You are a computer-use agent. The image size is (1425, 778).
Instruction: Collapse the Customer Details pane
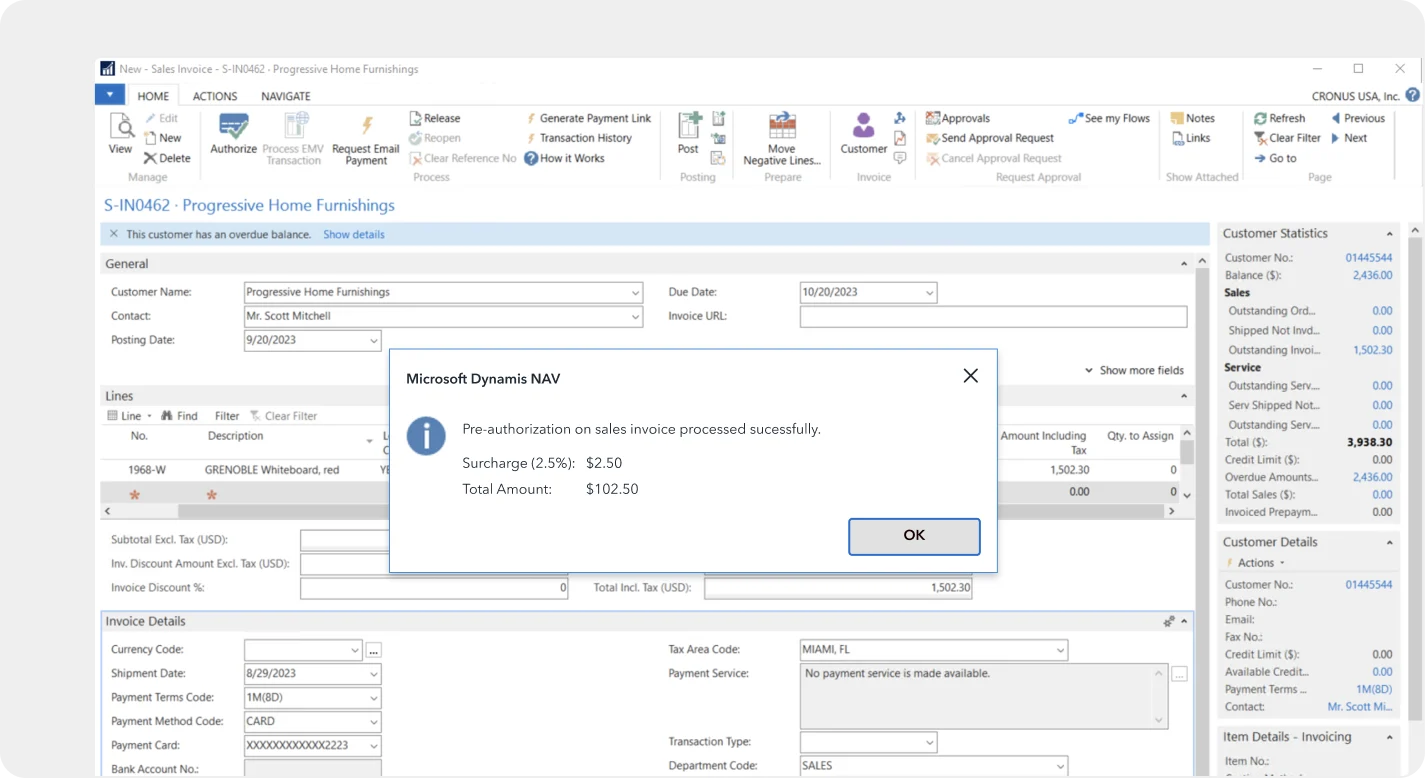point(1390,542)
